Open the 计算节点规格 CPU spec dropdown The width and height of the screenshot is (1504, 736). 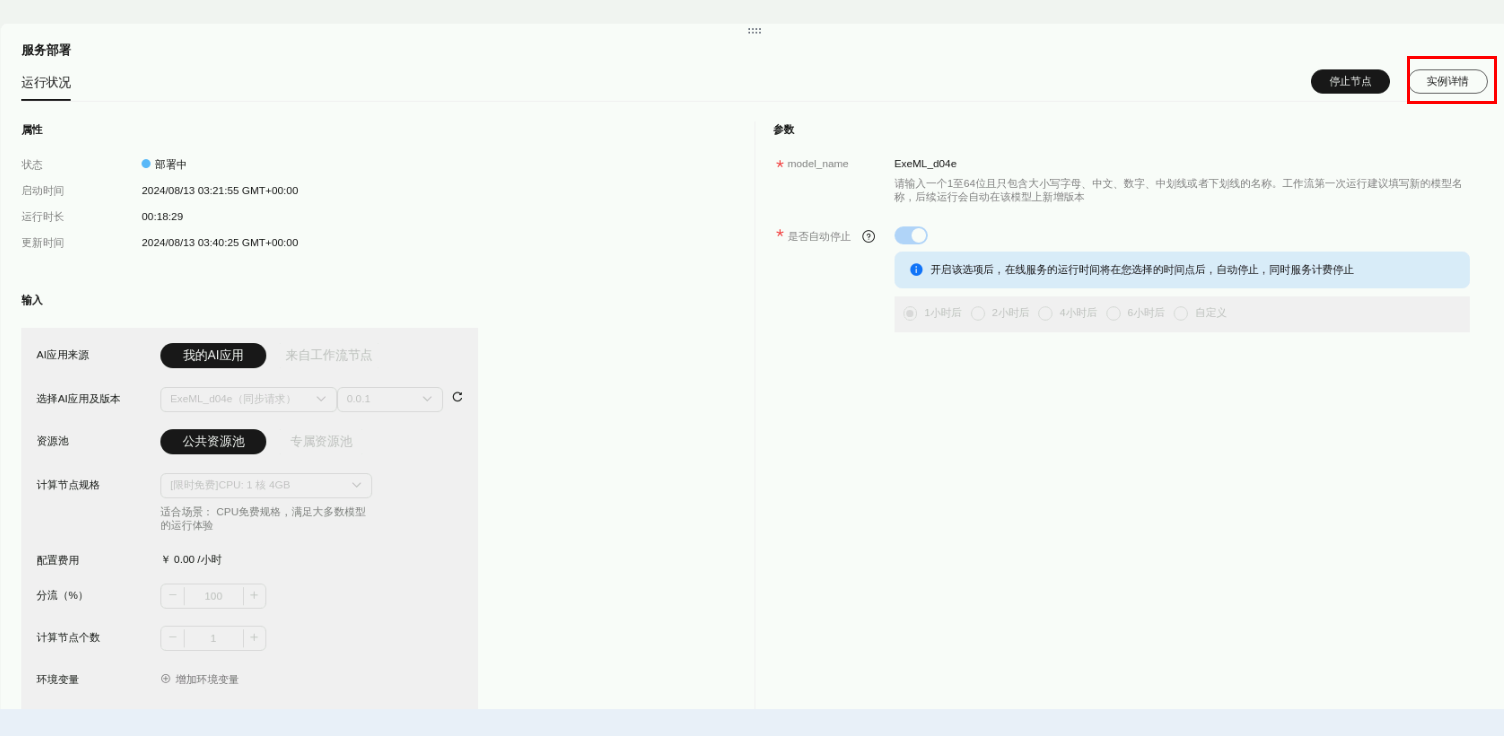pos(265,485)
